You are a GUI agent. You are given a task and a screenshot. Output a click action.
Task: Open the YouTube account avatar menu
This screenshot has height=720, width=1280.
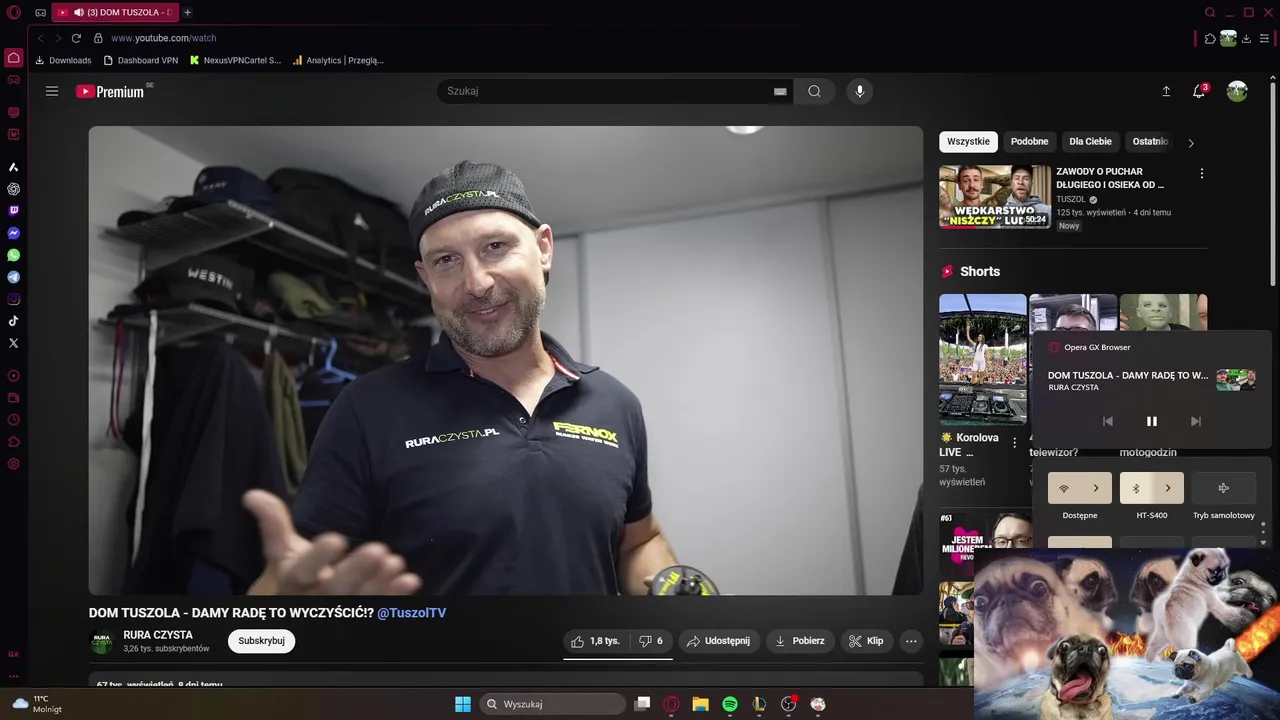click(1237, 91)
